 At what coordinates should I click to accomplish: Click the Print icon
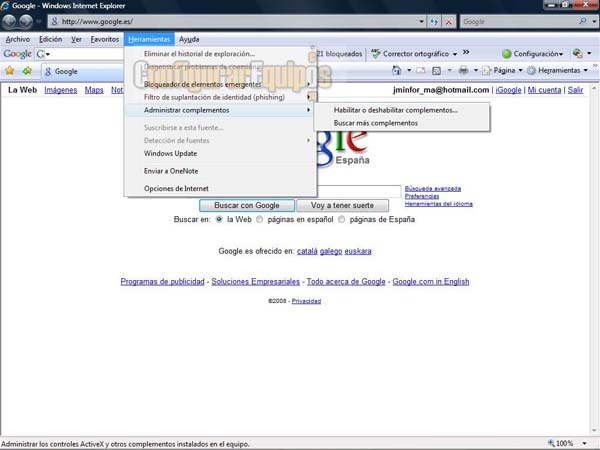point(463,70)
